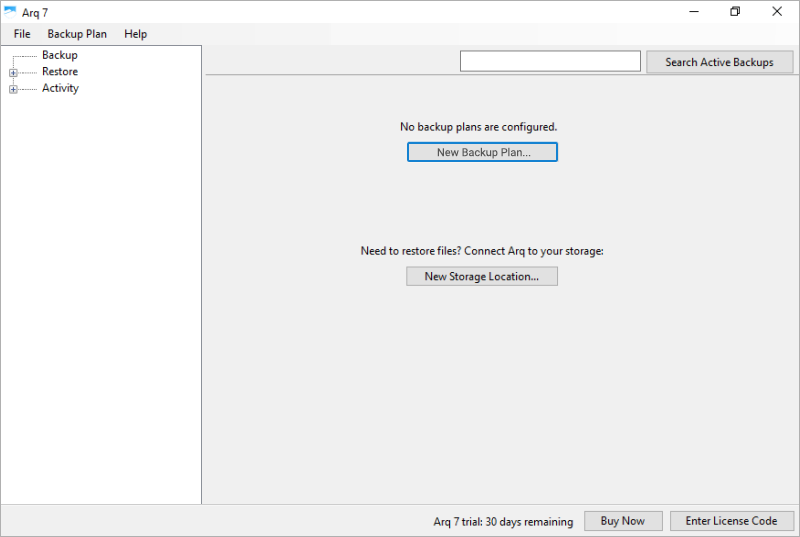Click the 'No backup plans are configured' message
This screenshot has height=537, width=800.
tap(478, 127)
